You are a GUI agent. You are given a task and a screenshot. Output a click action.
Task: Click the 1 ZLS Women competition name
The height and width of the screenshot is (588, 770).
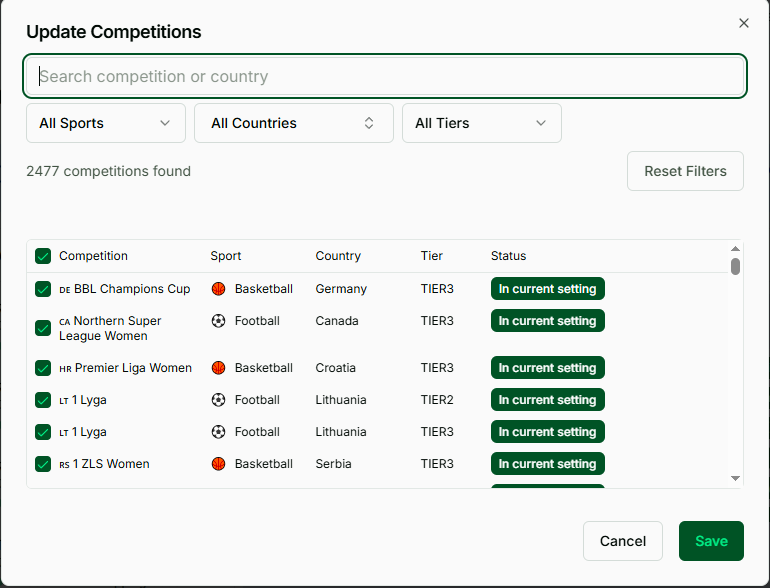(x=111, y=464)
